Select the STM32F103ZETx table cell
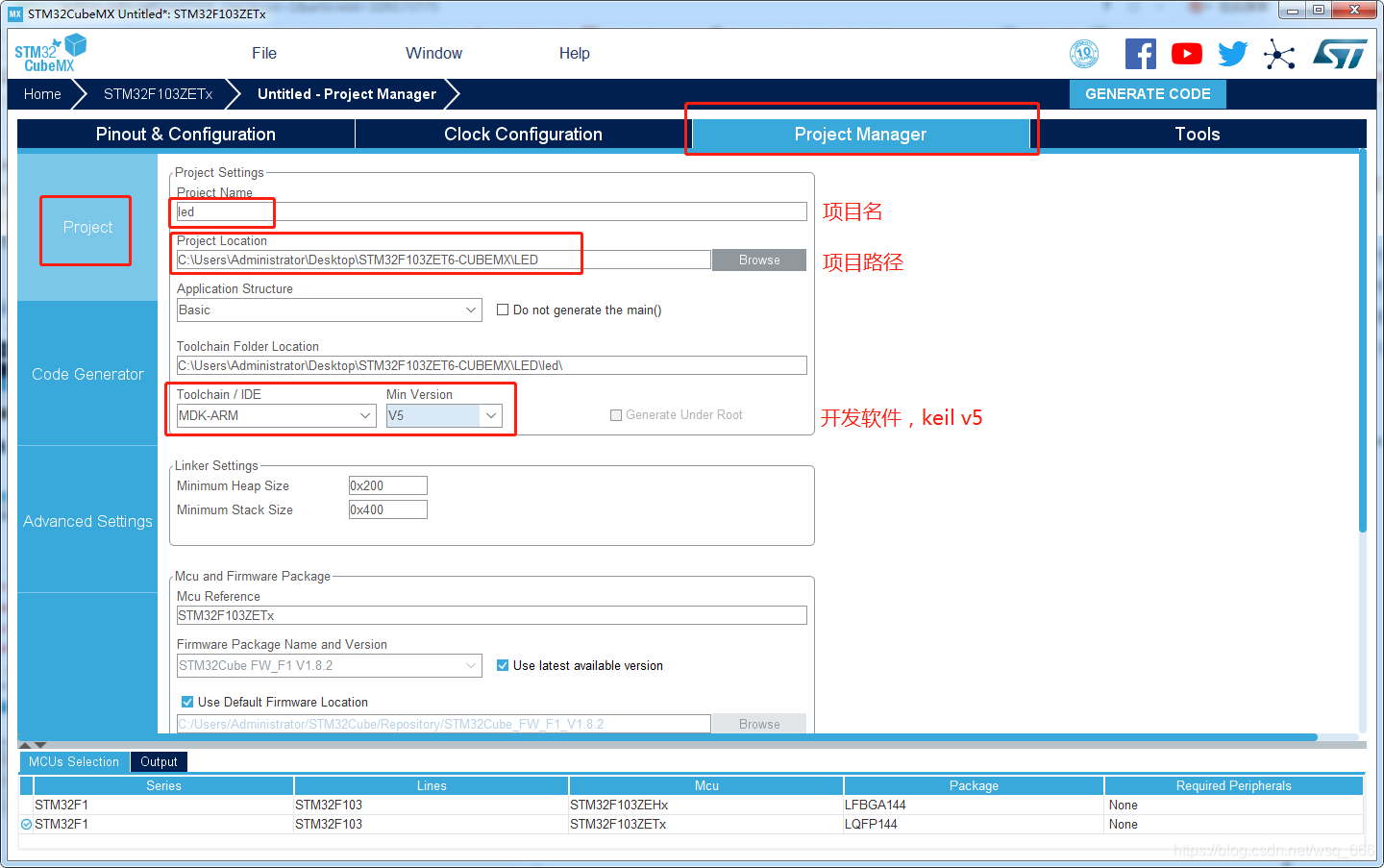The image size is (1384, 868). pos(706,824)
